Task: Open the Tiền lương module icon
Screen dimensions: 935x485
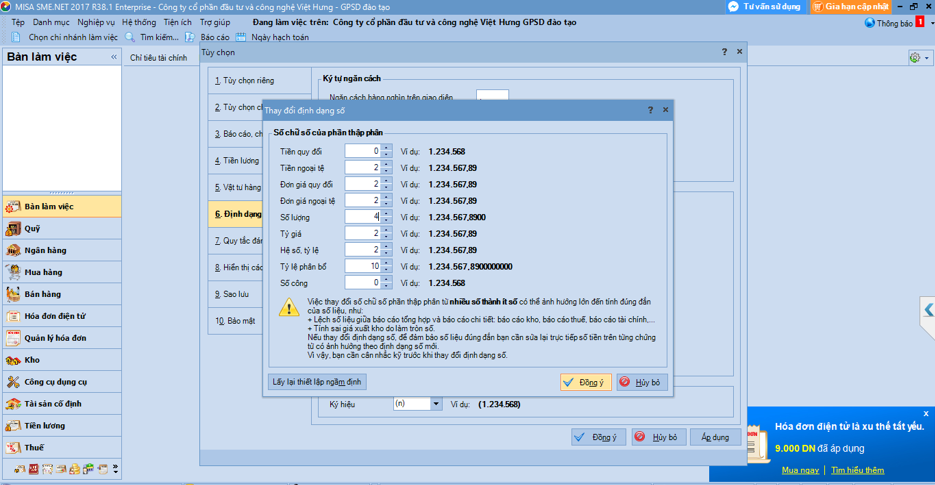Action: 13,426
